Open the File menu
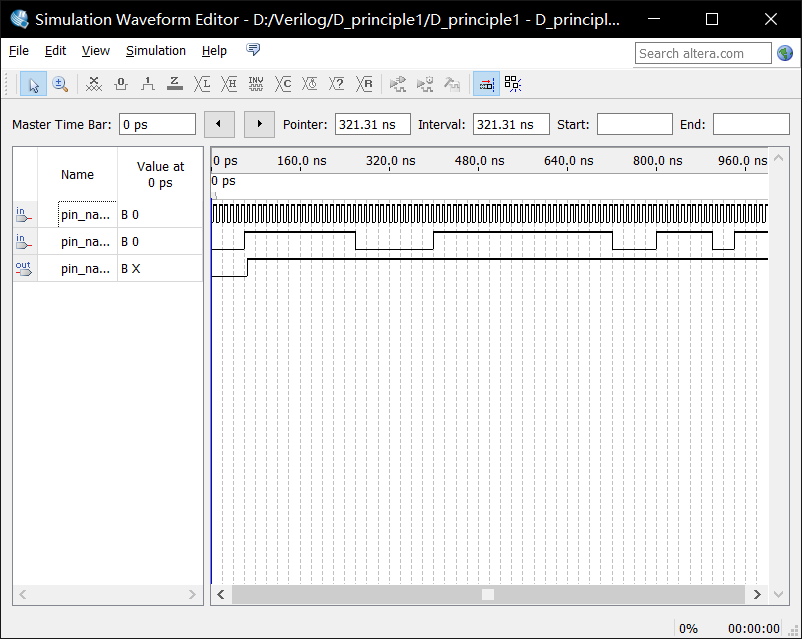 19,51
